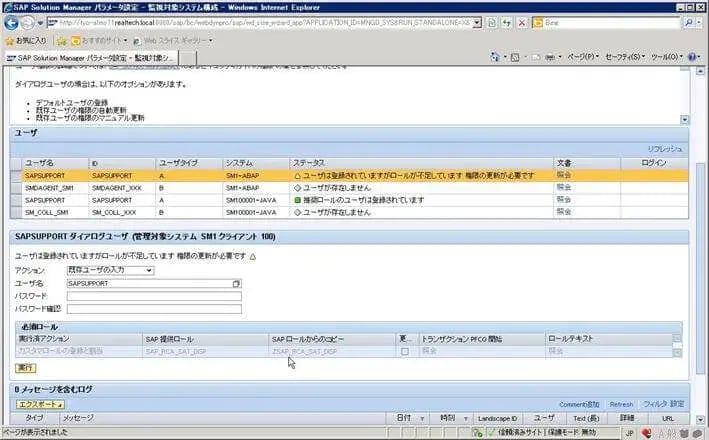Screen dimensions: 709x440
Task: Click the browser Back arrow button
Action: (x=11, y=23)
